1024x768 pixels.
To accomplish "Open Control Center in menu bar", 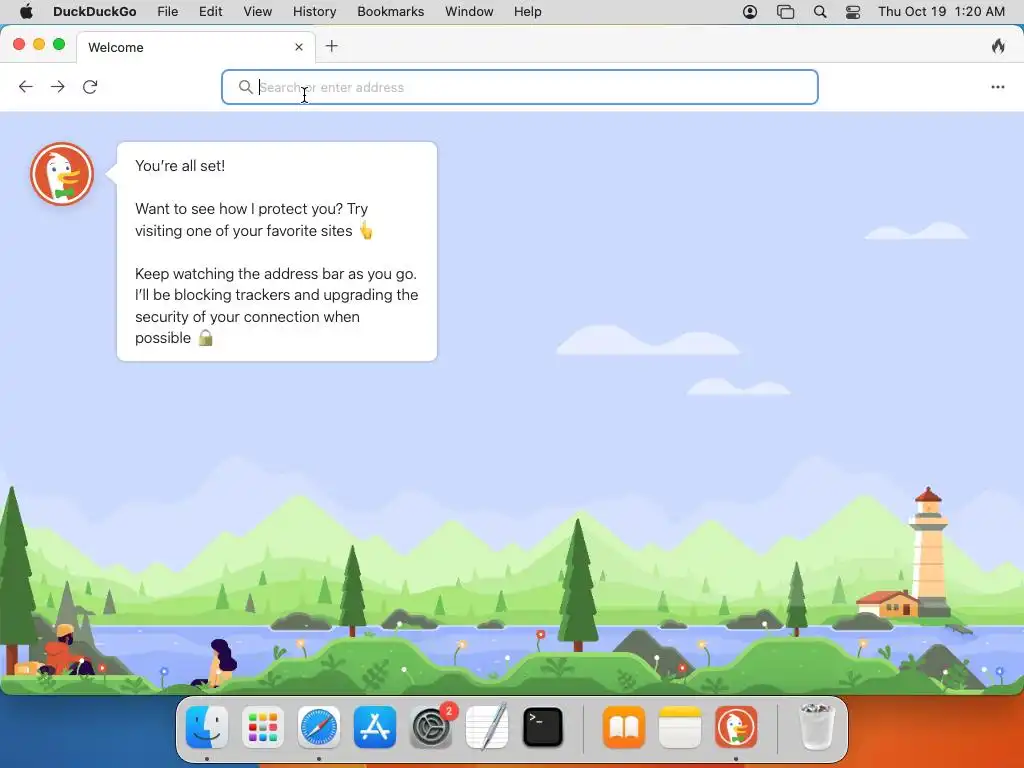I will 853,12.
